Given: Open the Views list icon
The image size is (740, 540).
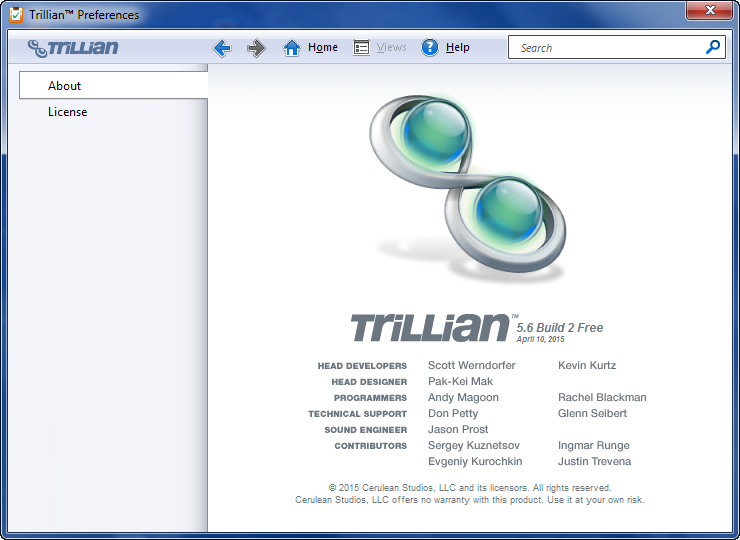Looking at the screenshot, I should coord(362,48).
